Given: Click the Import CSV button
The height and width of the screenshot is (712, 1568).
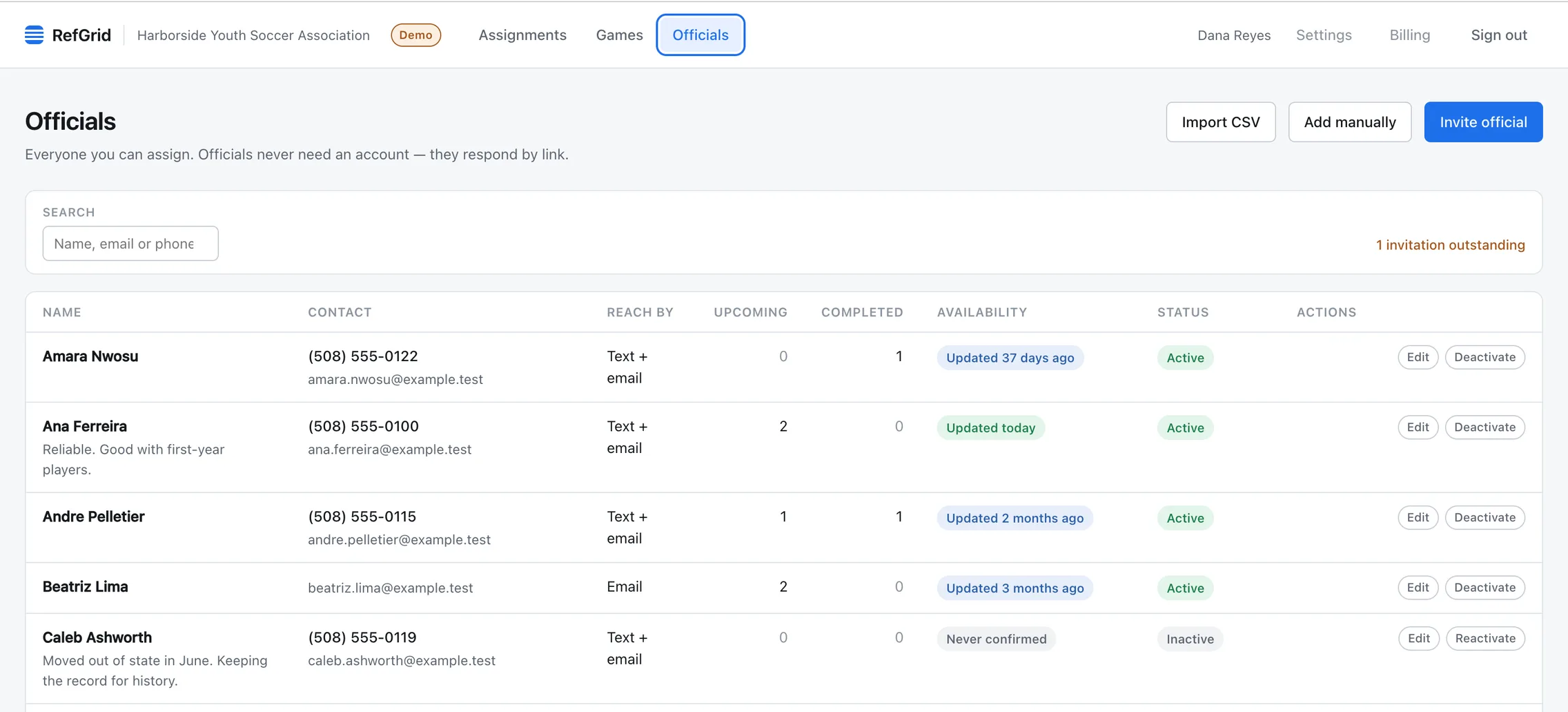Looking at the screenshot, I should [1220, 122].
